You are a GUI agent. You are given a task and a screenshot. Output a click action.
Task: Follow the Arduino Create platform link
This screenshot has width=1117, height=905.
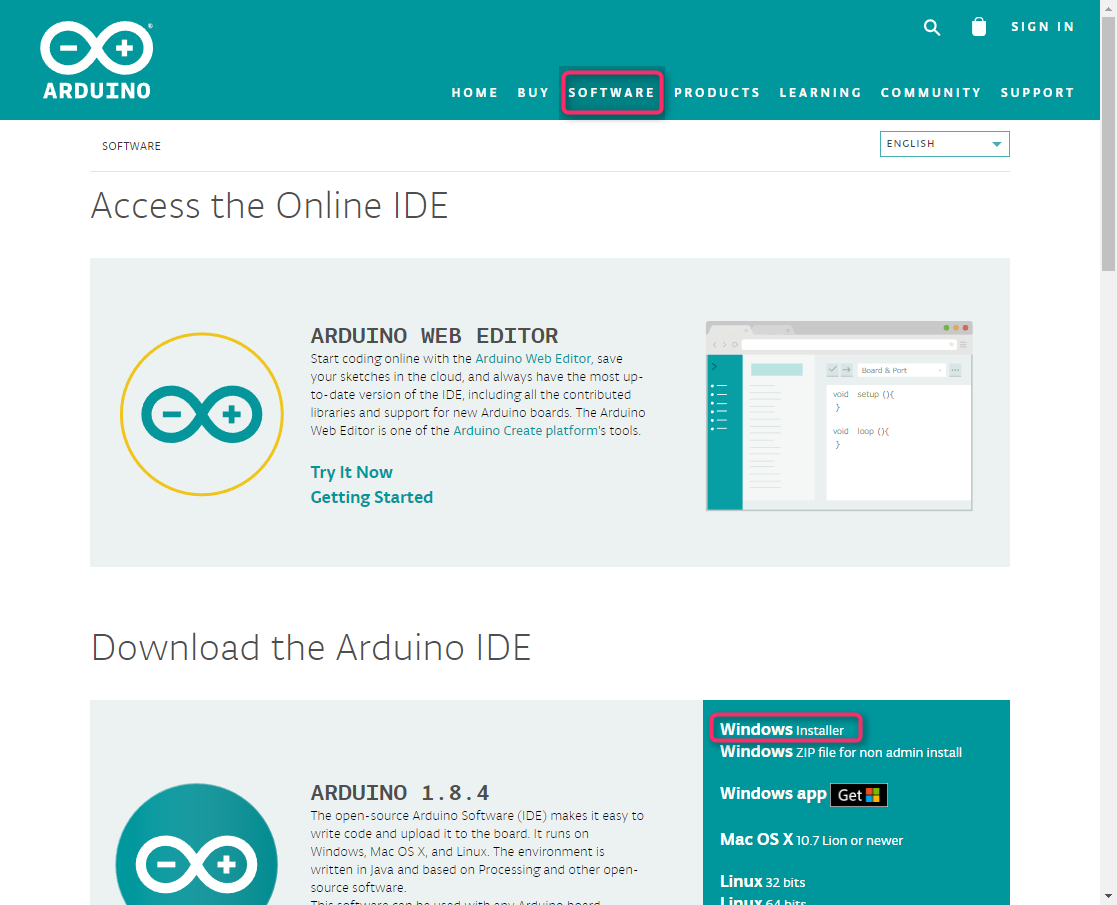[525, 430]
